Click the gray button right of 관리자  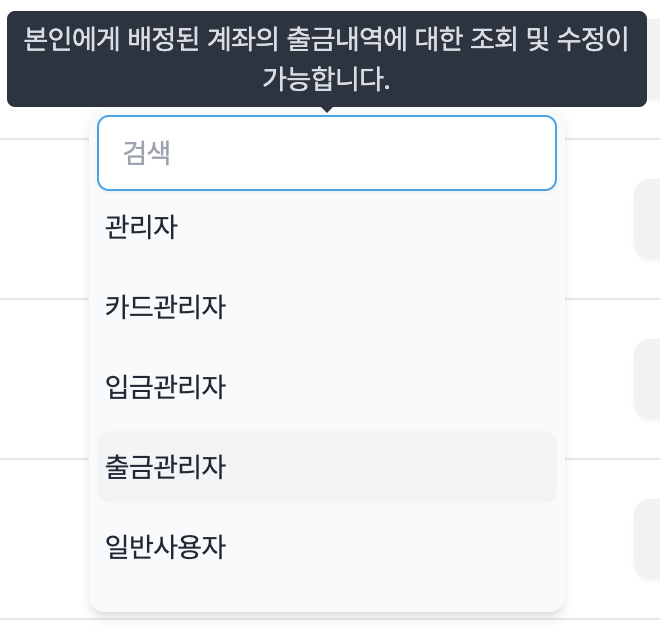point(647,220)
